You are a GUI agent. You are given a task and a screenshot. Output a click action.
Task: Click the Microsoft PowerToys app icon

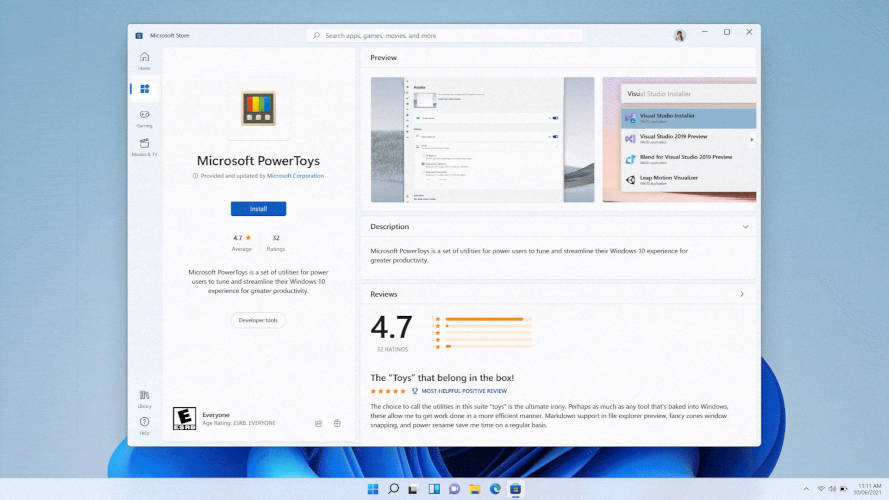coord(259,108)
